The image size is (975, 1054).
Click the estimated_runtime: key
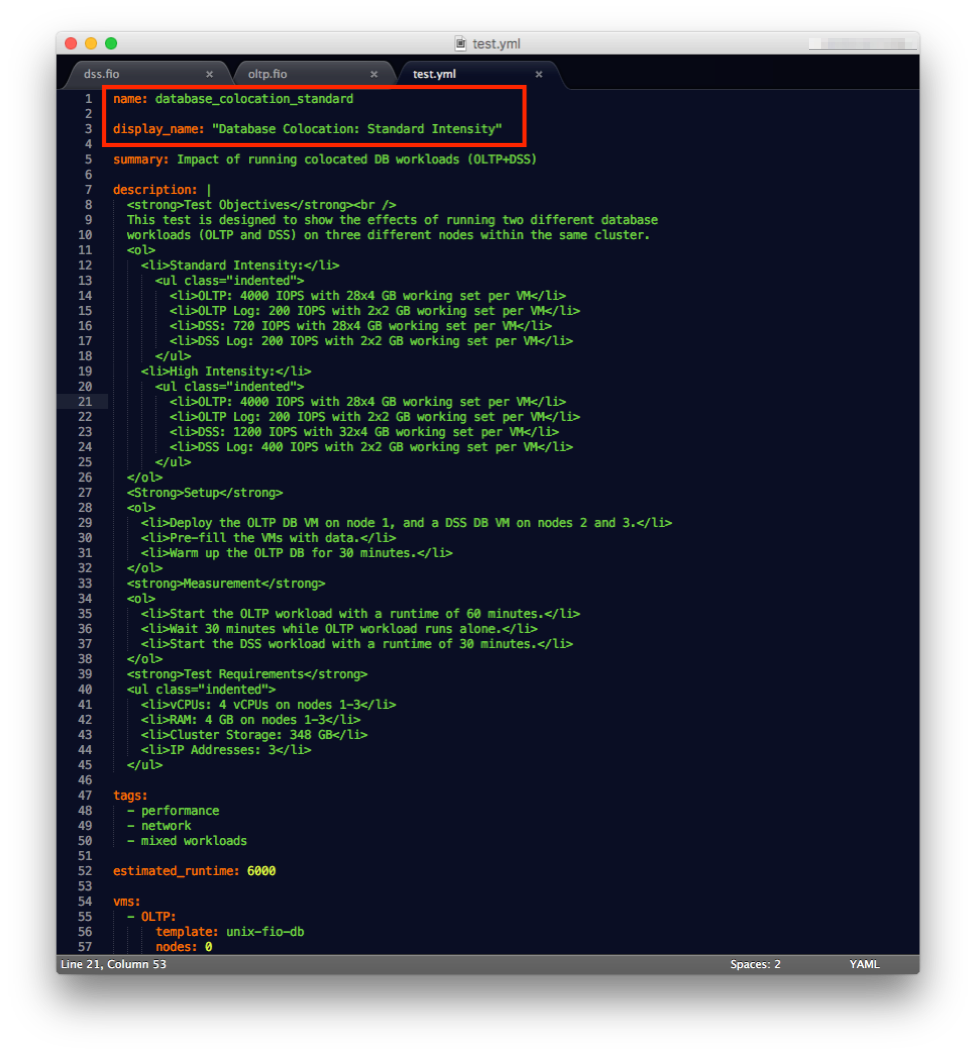(x=176, y=871)
